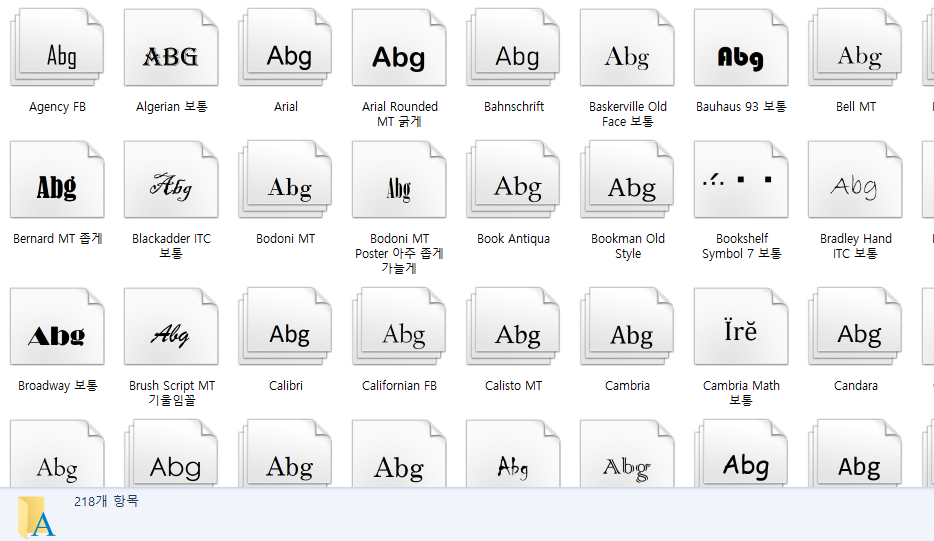Click the Fonts folder icon in details pane
The image size is (934, 541).
(x=36, y=517)
